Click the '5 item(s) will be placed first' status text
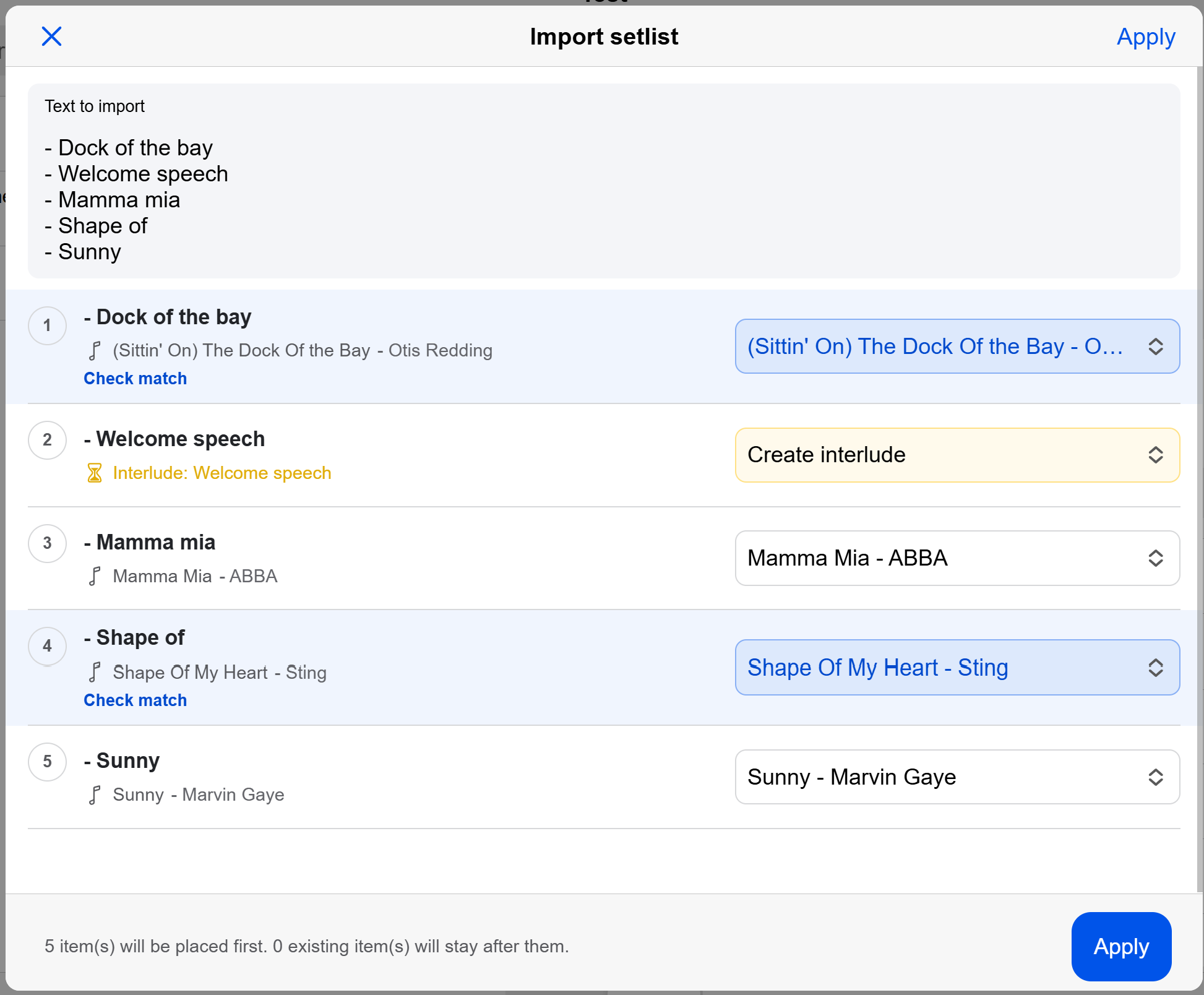The width and height of the screenshot is (1204, 995). (306, 946)
